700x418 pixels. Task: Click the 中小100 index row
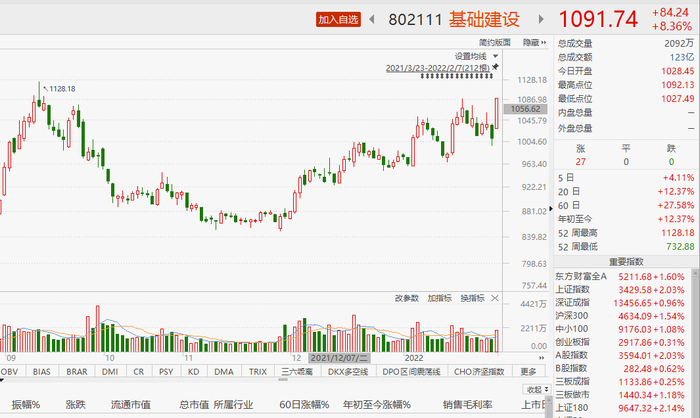[x=622, y=329]
